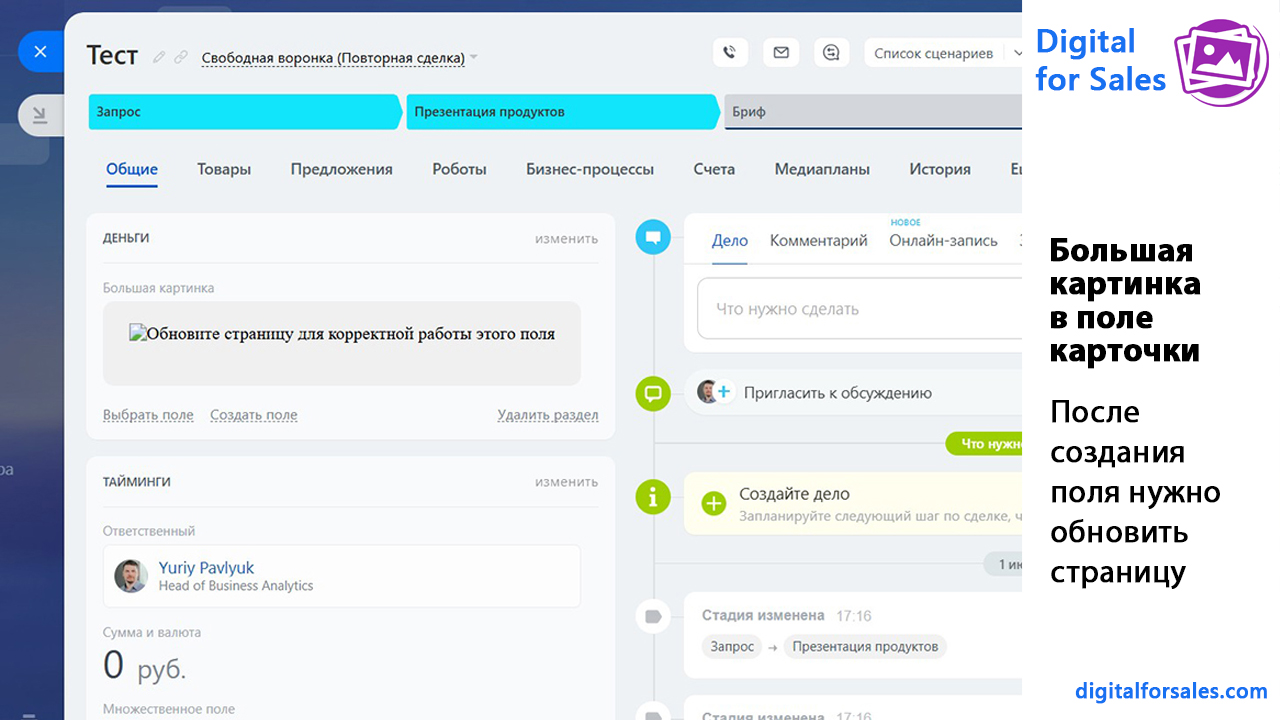Click the phone call icon
The height and width of the screenshot is (720, 1280).
point(730,53)
